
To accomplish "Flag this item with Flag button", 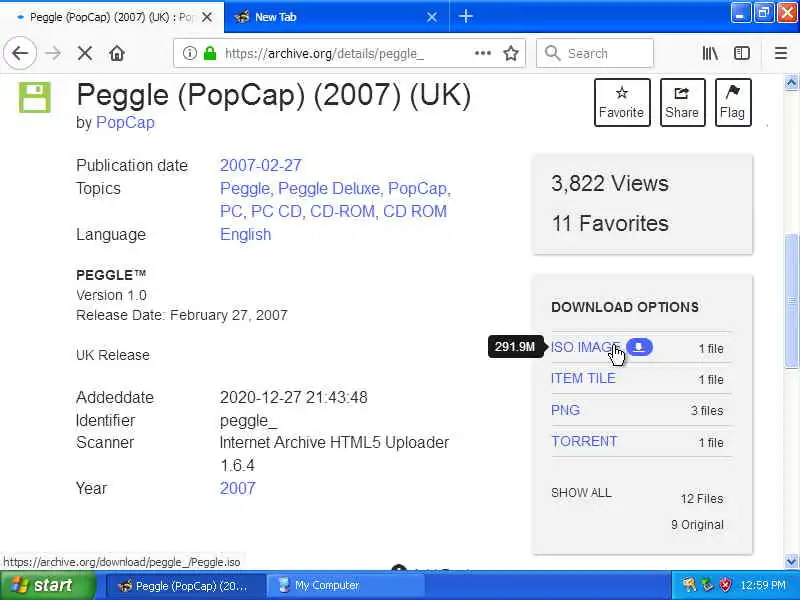I will tap(733, 103).
